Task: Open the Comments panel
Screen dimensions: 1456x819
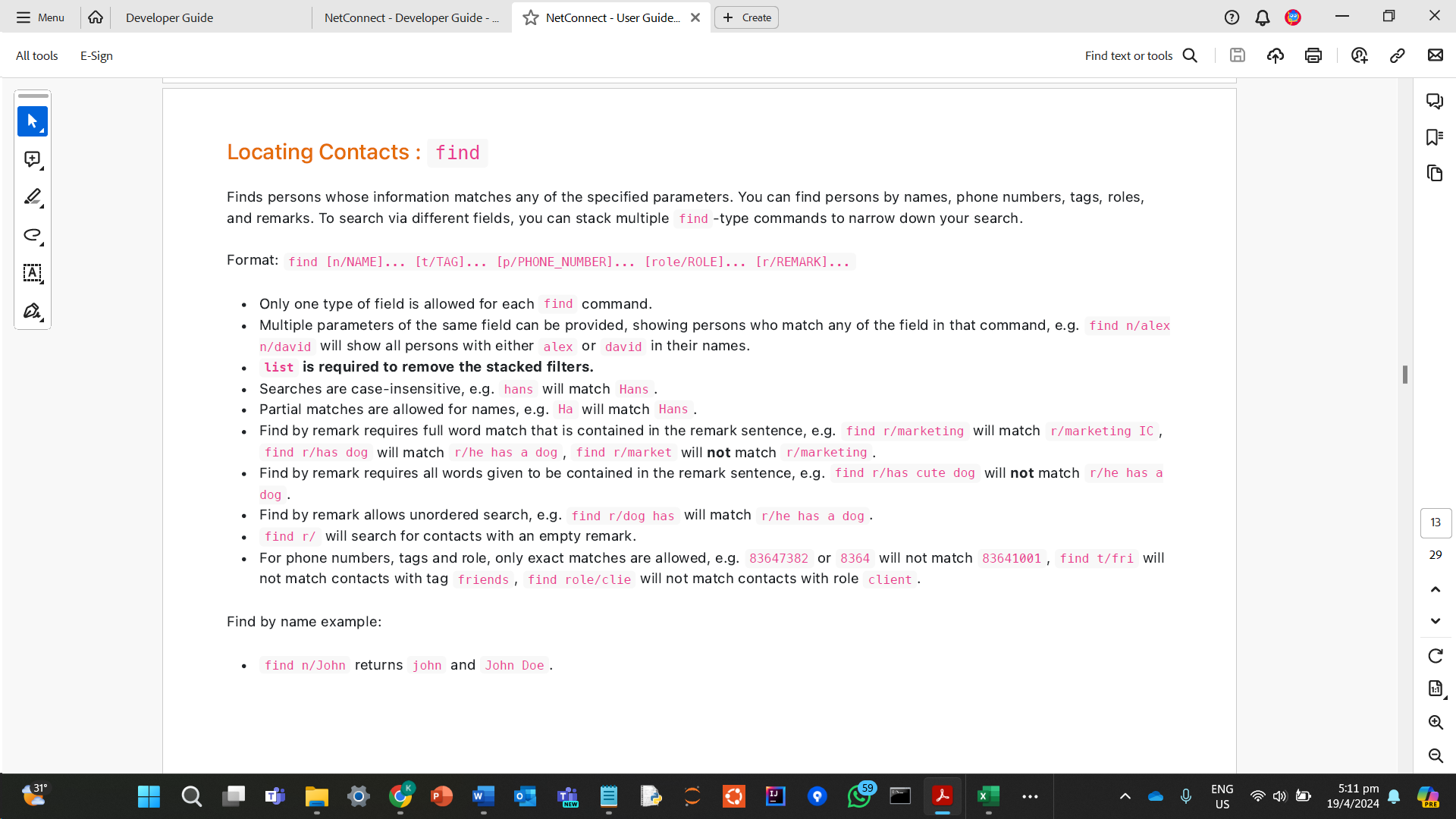Action: pyautogui.click(x=1434, y=101)
